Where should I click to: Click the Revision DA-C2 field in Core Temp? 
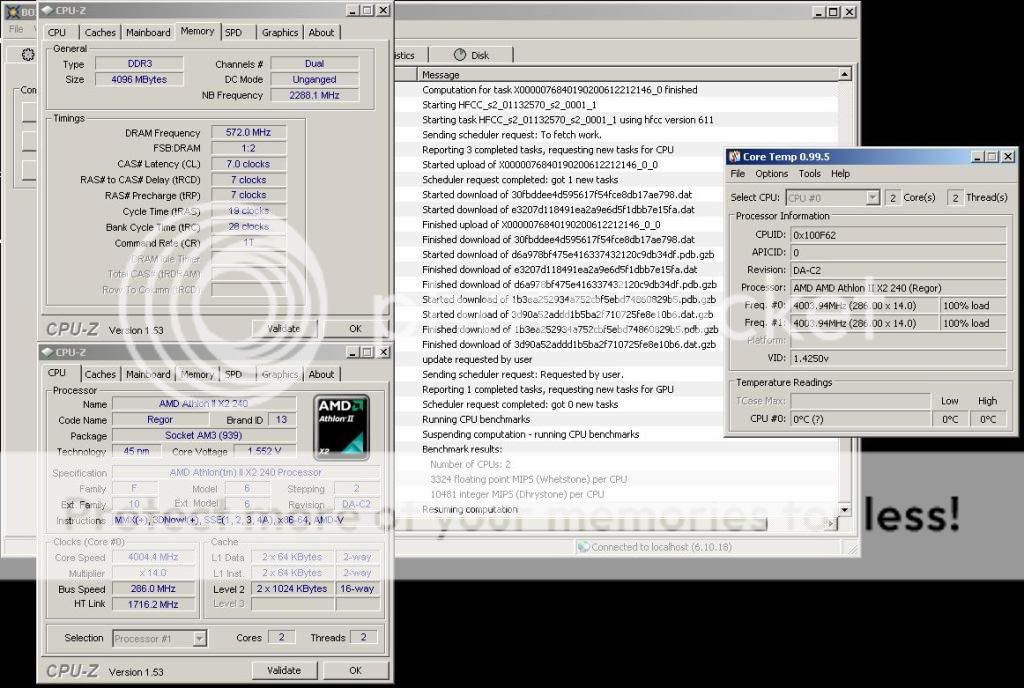[898, 270]
